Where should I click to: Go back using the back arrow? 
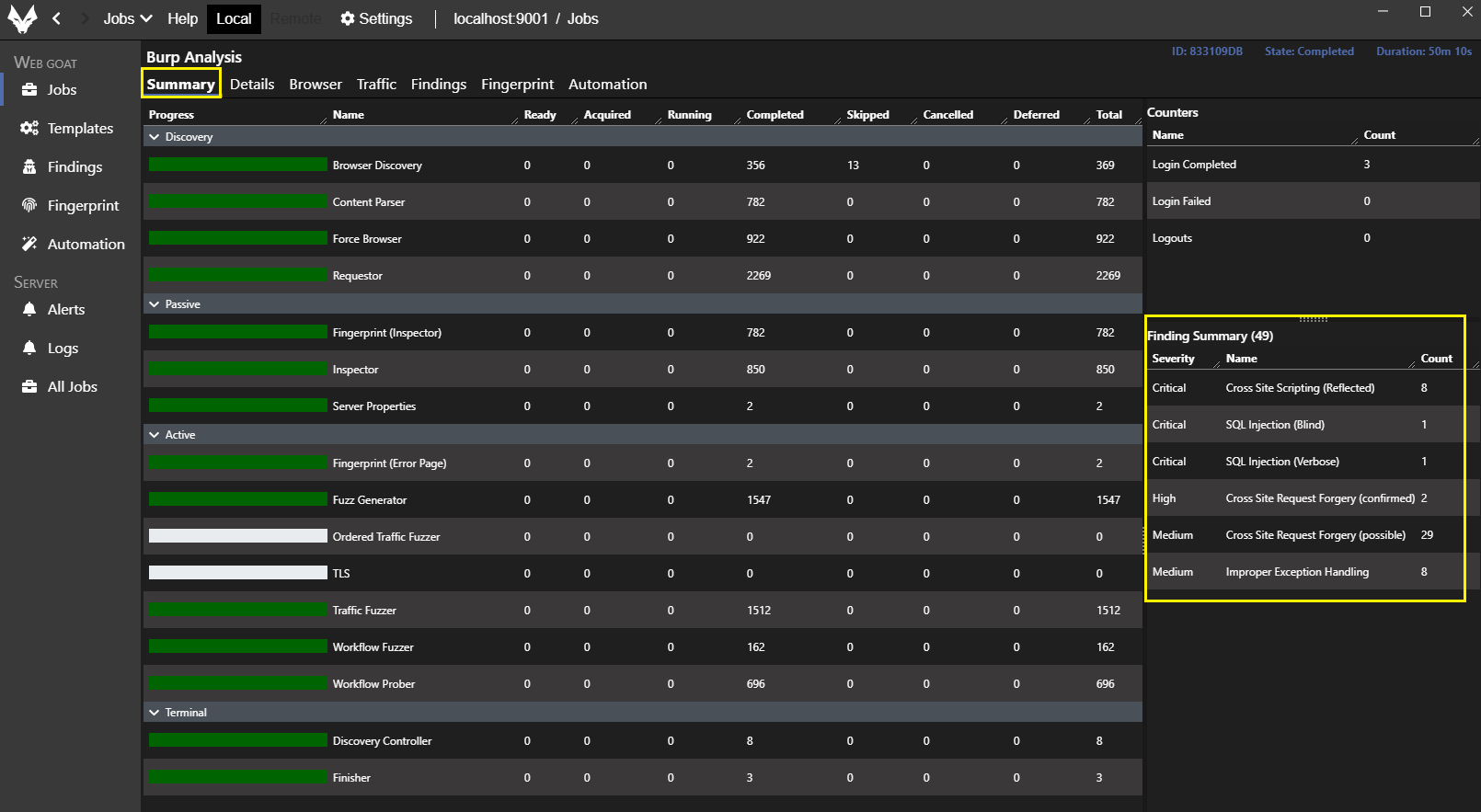coord(56,18)
